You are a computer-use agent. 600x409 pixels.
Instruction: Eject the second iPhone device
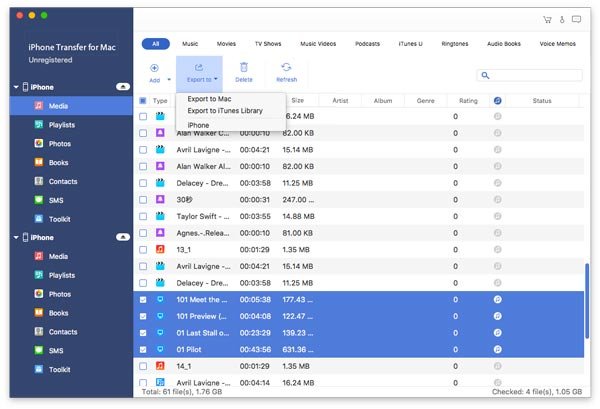[x=123, y=237]
